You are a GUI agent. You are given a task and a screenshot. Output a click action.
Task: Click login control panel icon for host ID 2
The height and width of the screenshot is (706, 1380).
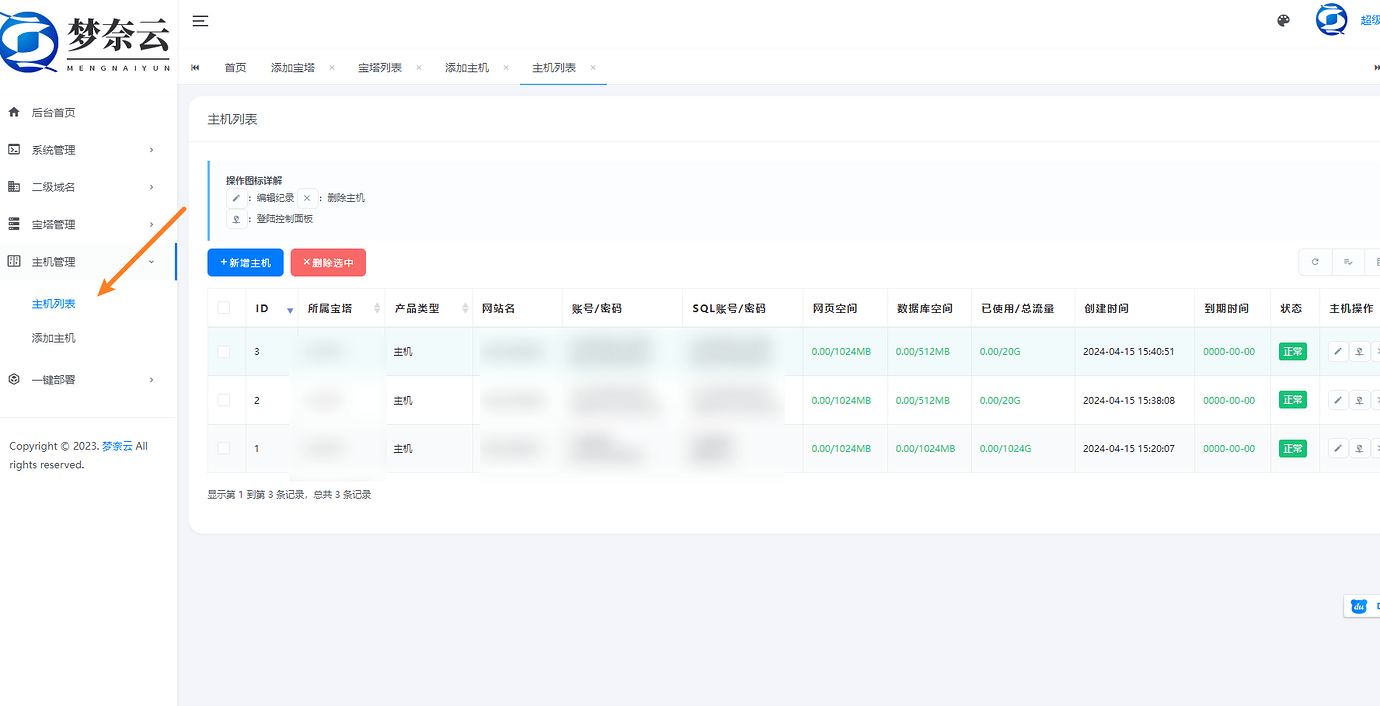(1359, 400)
